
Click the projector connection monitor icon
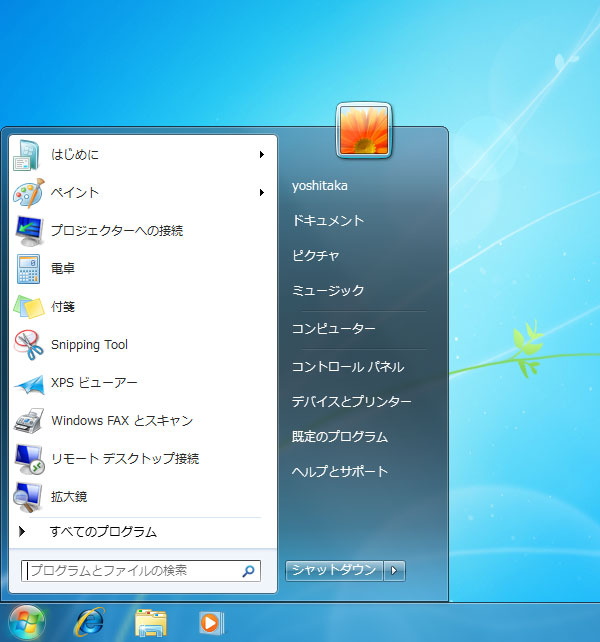(x=29, y=231)
